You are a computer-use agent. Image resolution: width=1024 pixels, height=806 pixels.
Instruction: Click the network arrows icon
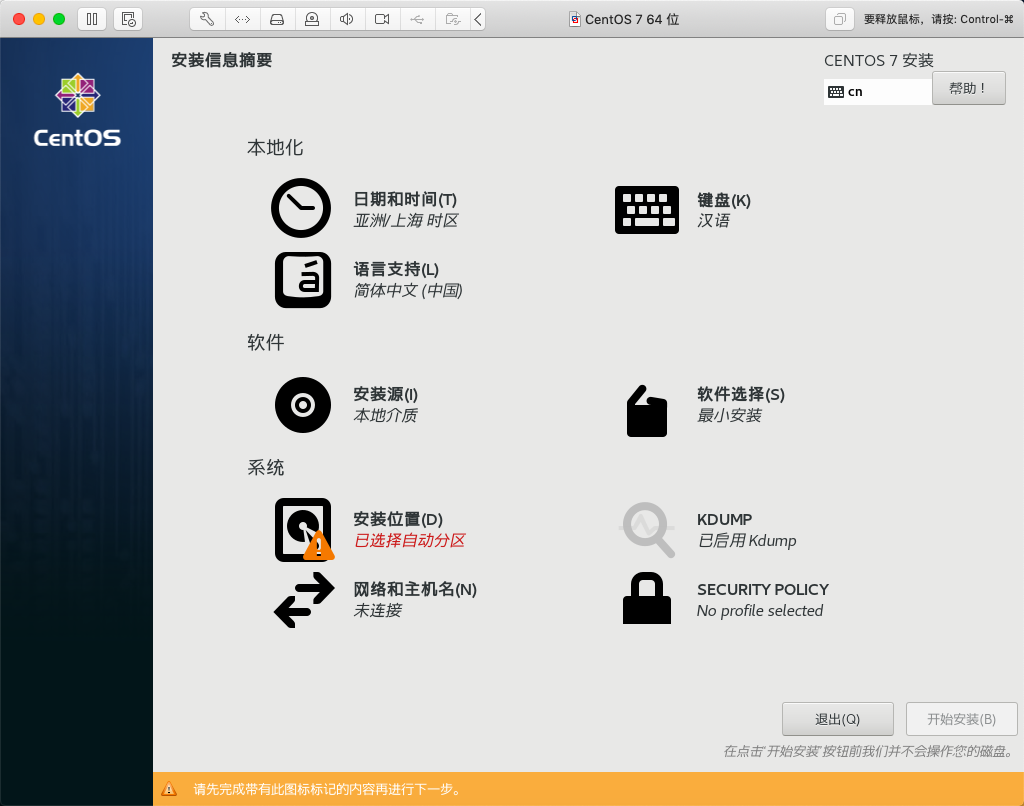pyautogui.click(x=304, y=600)
